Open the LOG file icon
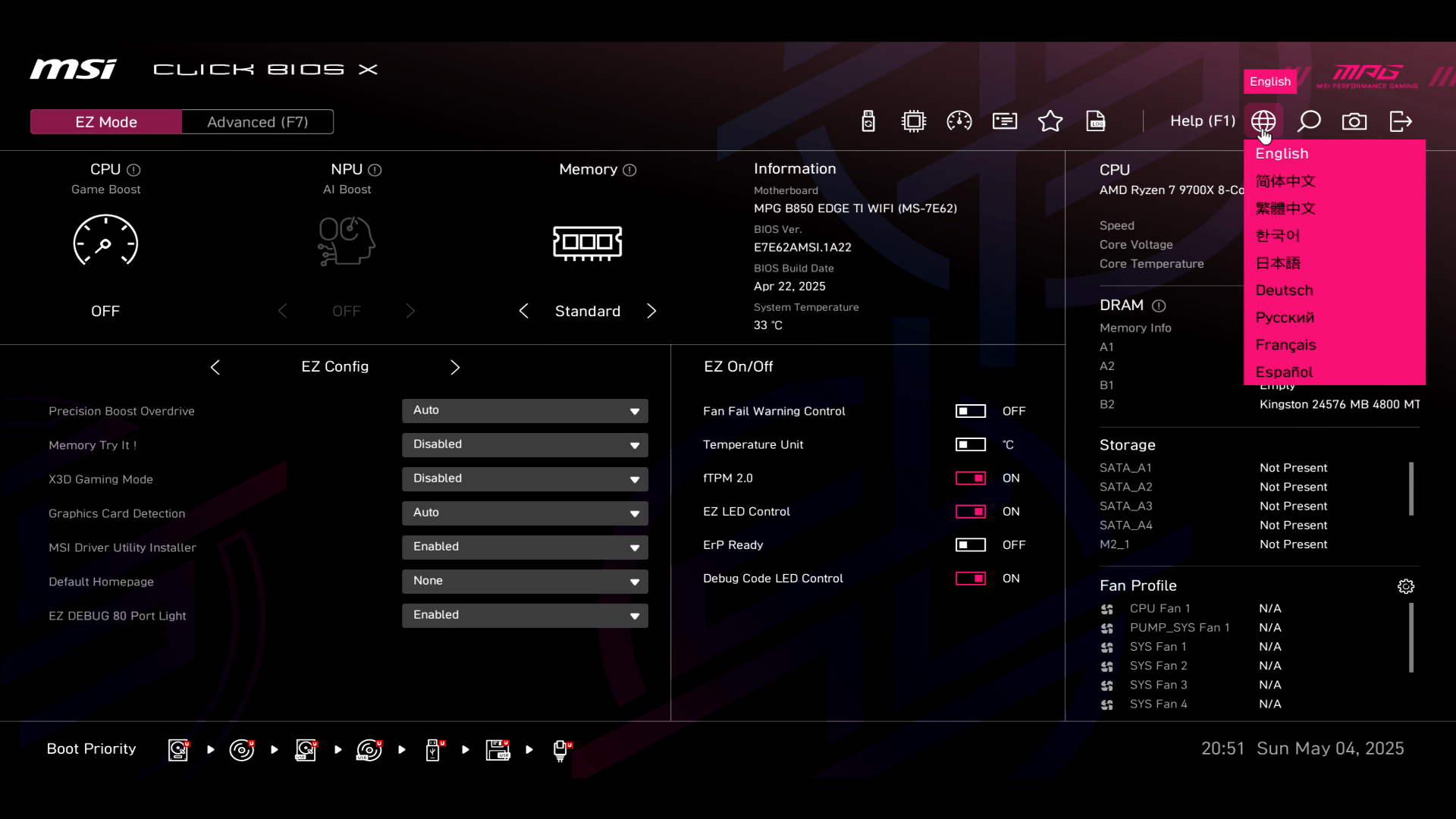Image resolution: width=1456 pixels, height=819 pixels. [1096, 121]
